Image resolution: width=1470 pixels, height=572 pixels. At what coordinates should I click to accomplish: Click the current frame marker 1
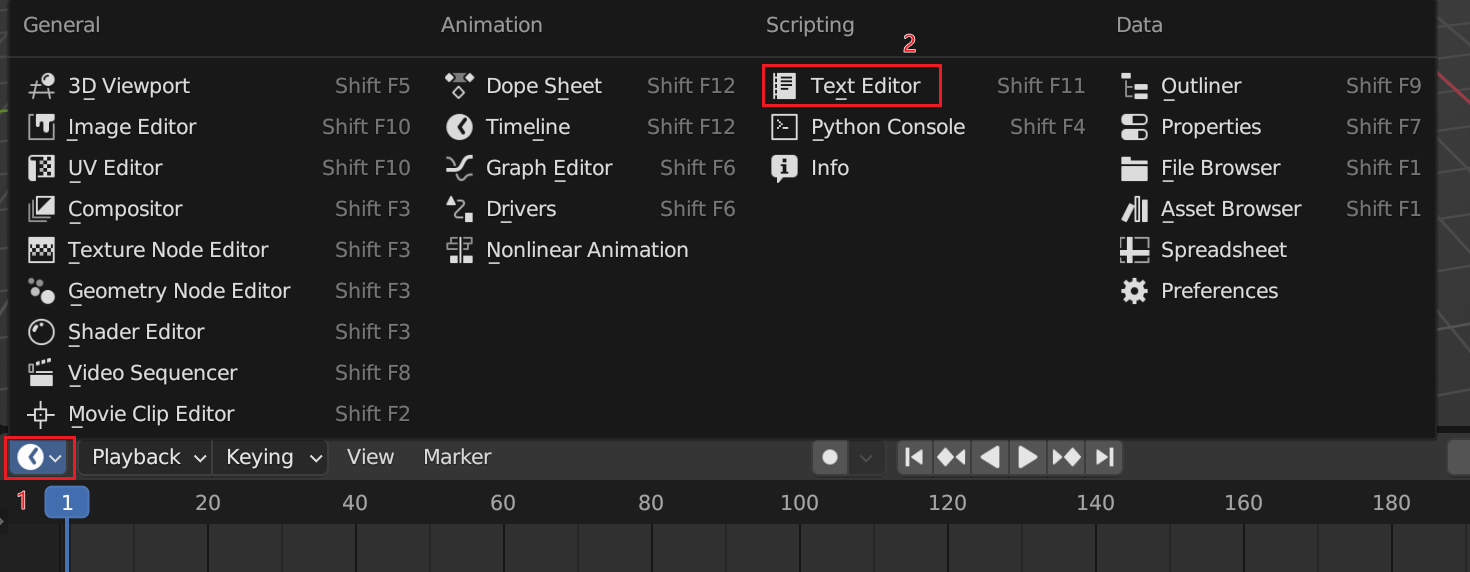pos(67,503)
